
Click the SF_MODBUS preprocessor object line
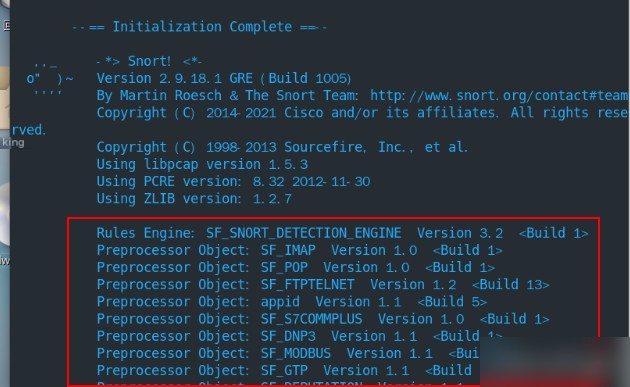point(288,354)
